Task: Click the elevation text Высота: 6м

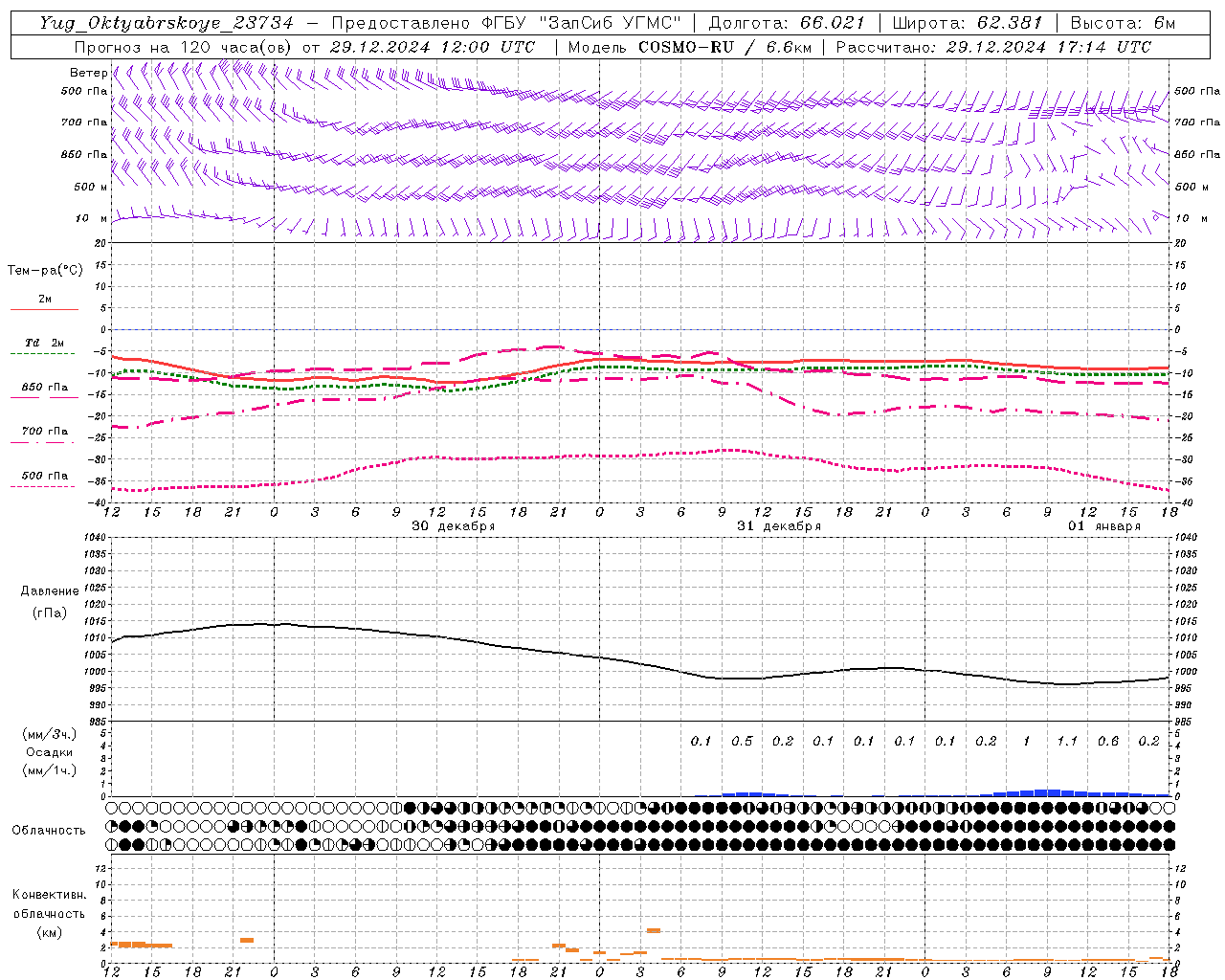Action: tap(1123, 23)
